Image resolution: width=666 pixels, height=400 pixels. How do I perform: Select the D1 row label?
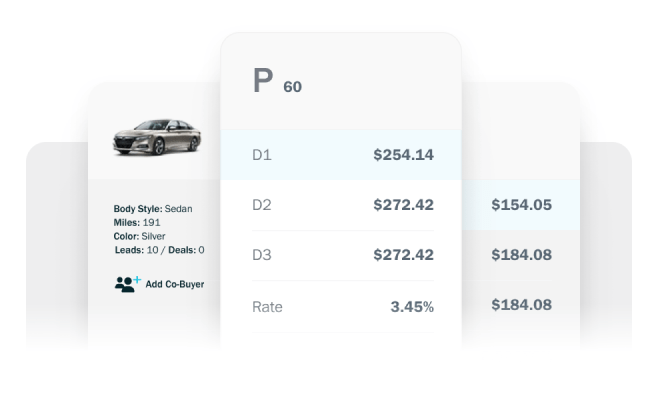tap(262, 155)
